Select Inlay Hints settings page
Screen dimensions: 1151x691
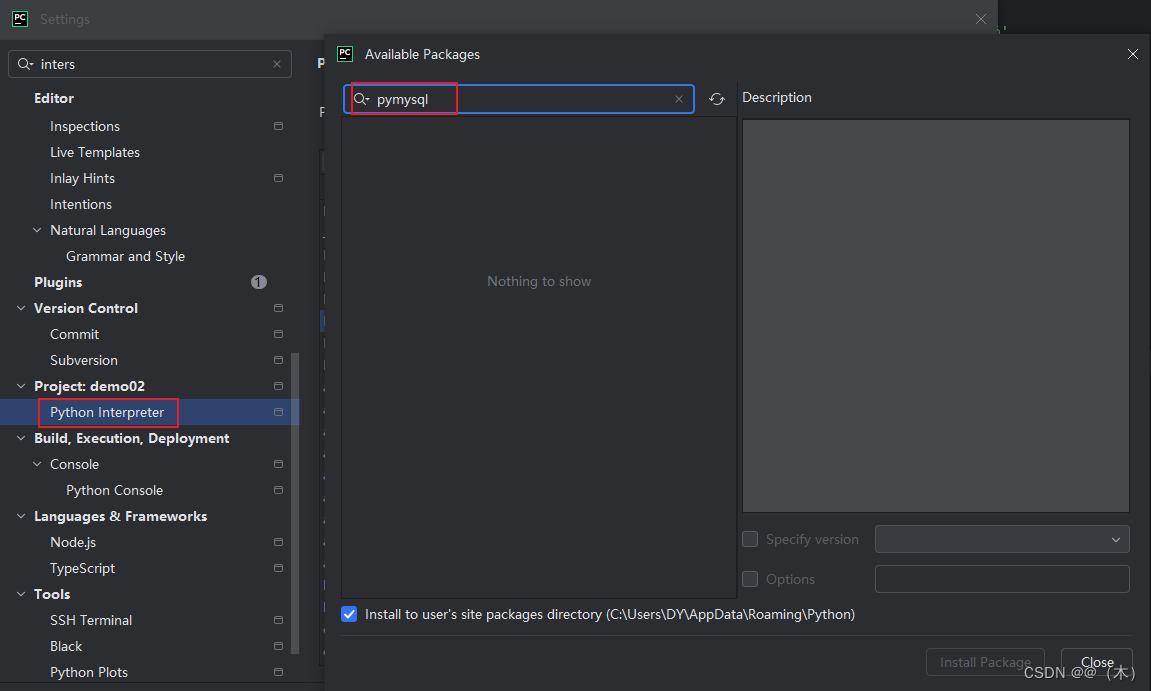tap(82, 178)
